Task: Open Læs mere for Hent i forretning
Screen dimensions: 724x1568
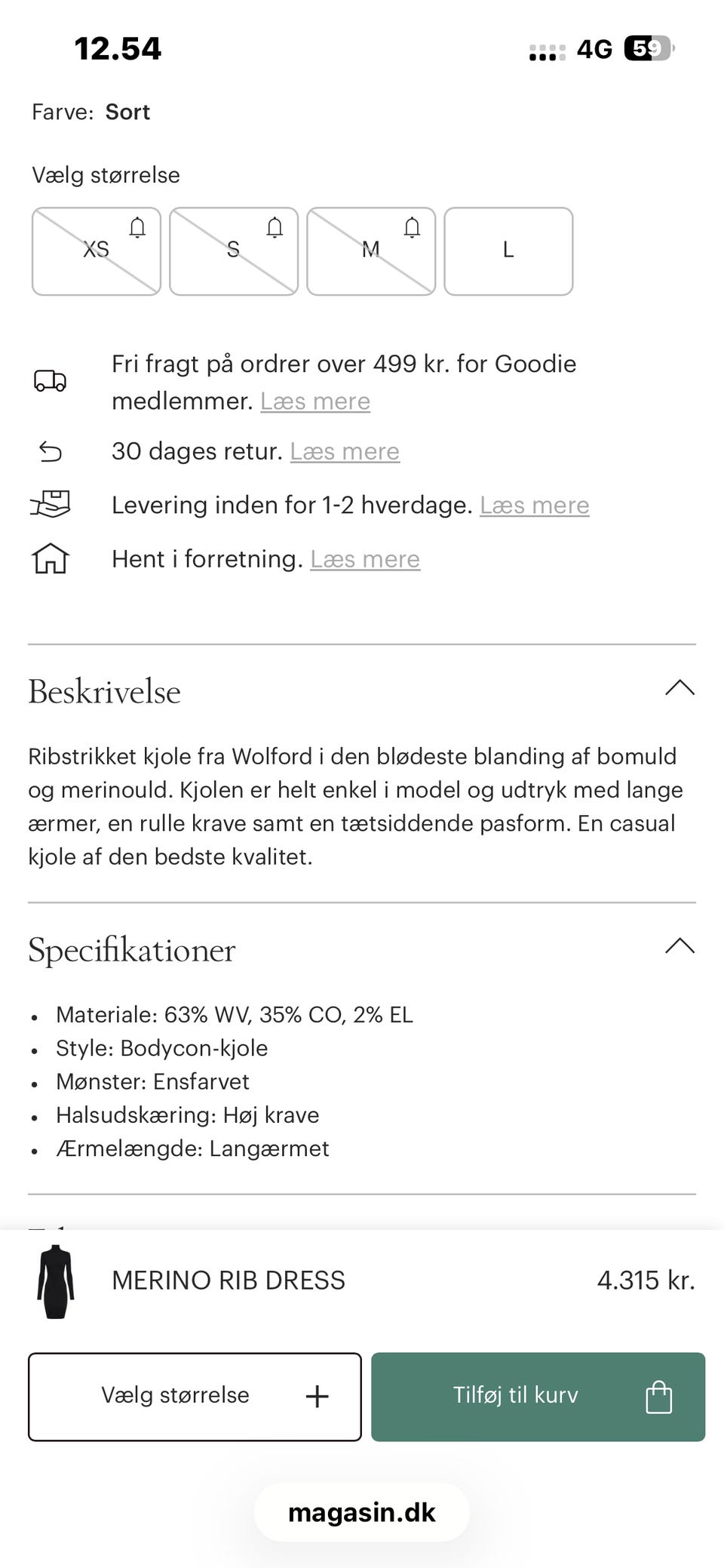Action: [364, 559]
